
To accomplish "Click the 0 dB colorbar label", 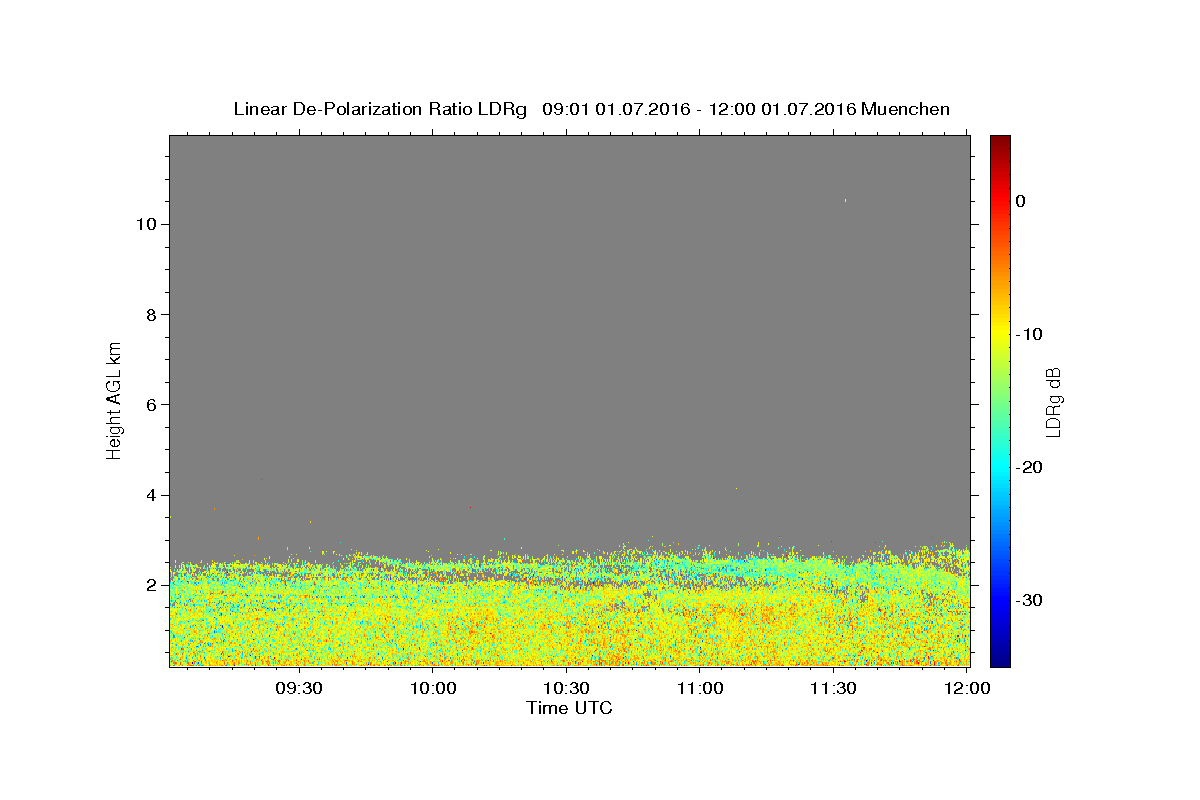I will coord(1020,201).
